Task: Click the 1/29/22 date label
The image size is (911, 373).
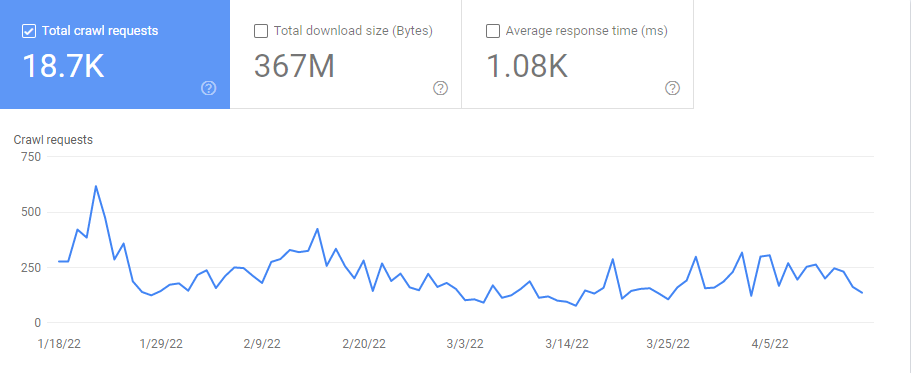Action: click(161, 344)
